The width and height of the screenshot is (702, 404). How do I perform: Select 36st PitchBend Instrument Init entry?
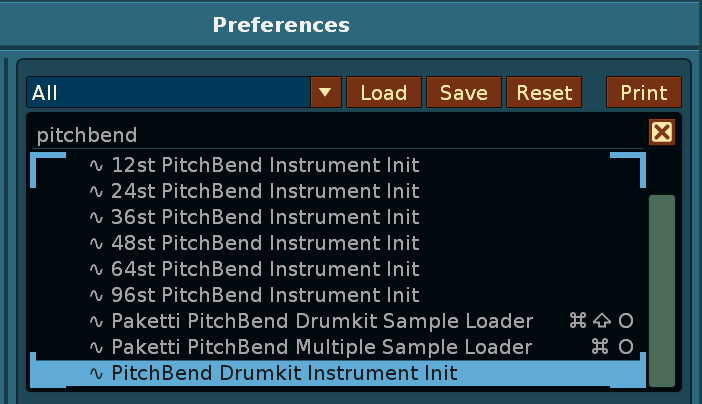coord(265,217)
